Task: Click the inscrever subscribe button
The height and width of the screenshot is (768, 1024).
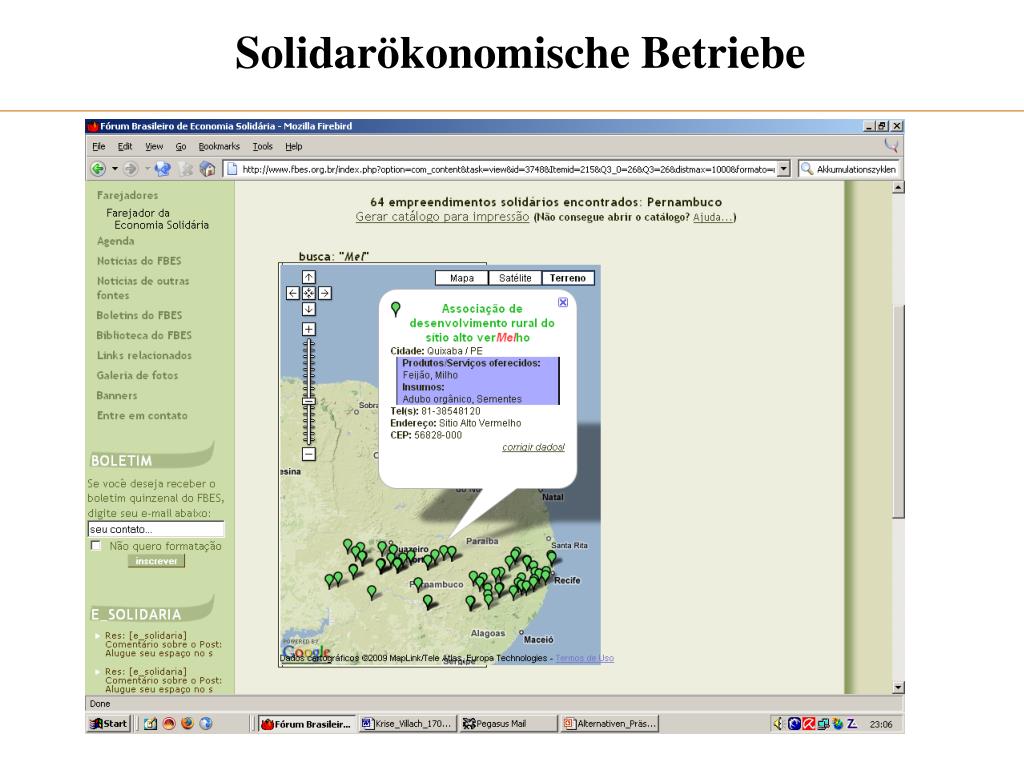Action: [157, 561]
